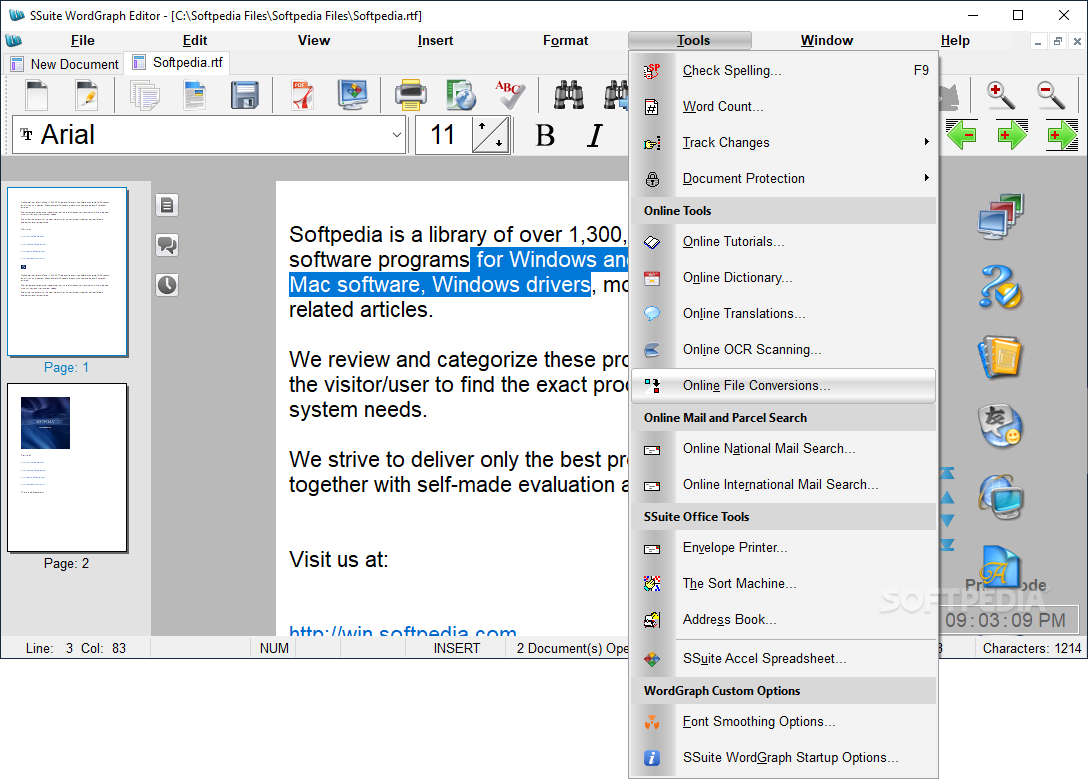Choose SSuite Accel Spreadsheet menu entry
The height and width of the screenshot is (779, 1088).
pos(783,658)
